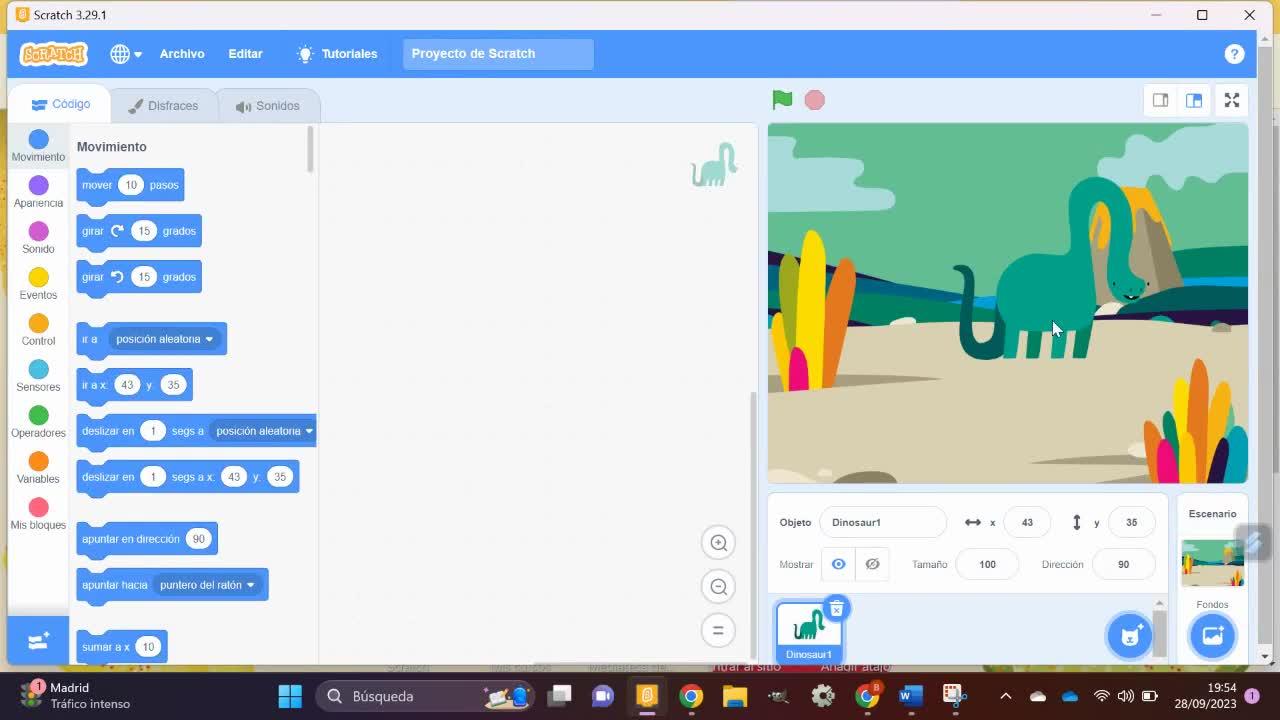Open the Editar menu
Image resolution: width=1280 pixels, height=720 pixels.
click(245, 54)
